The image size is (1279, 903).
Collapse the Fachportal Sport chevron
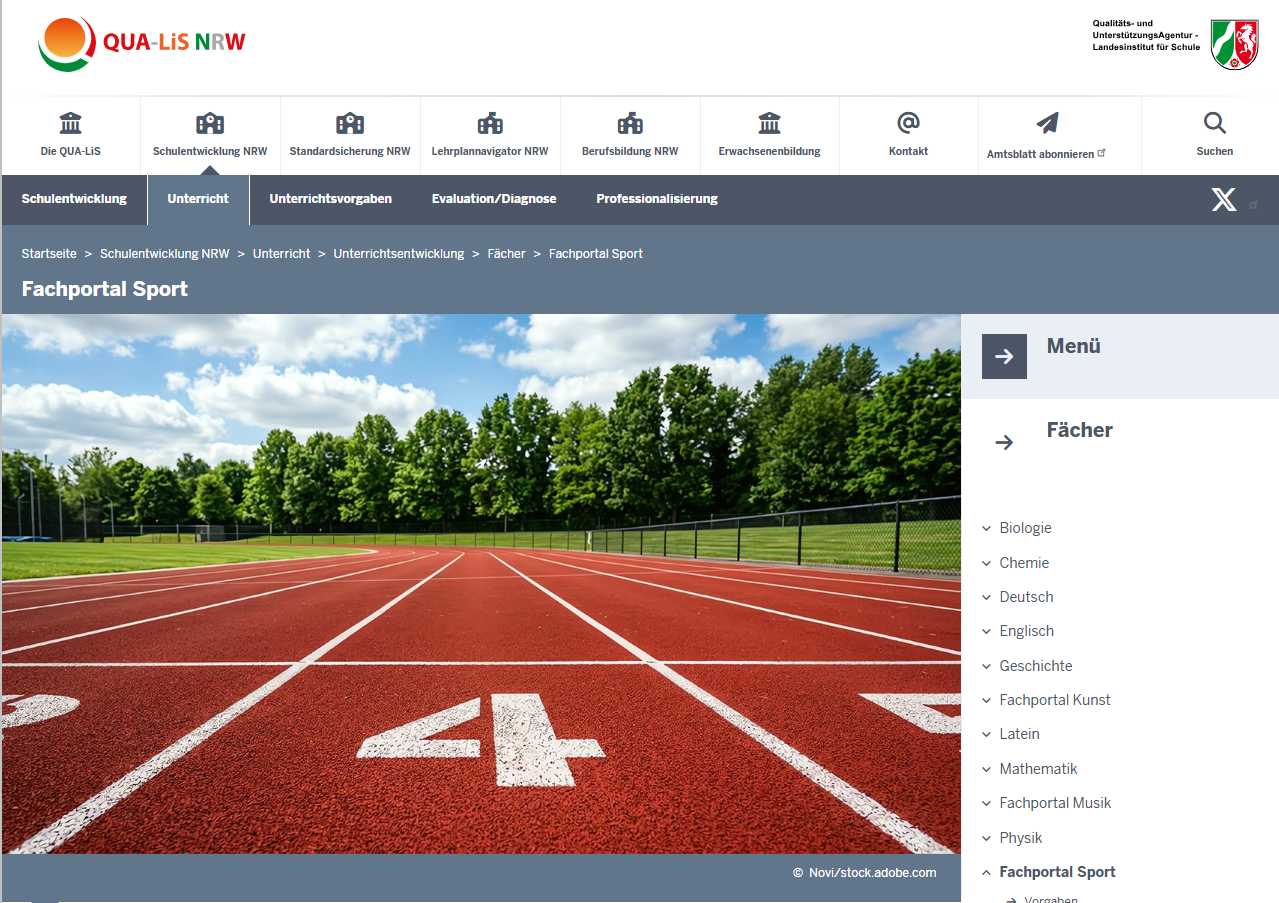click(986, 872)
